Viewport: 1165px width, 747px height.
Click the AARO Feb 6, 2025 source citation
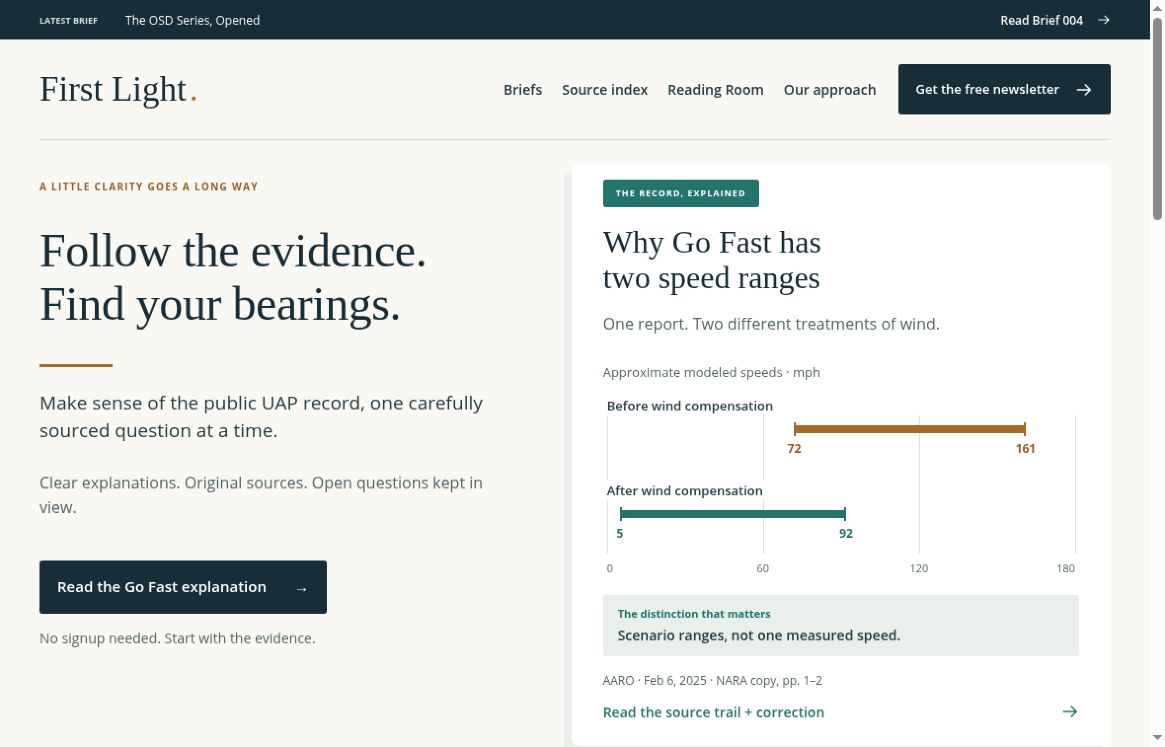point(713,681)
